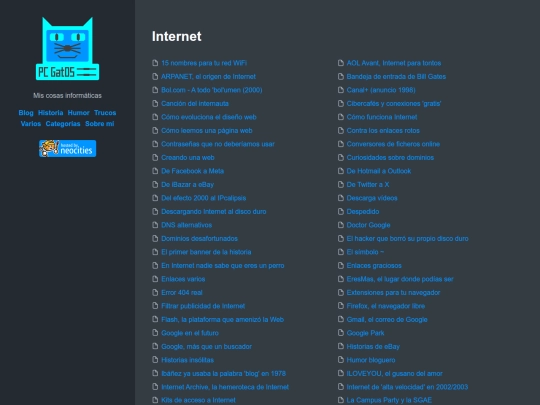Image resolution: width=540 pixels, height=405 pixels.
Task: Open 'Gmail, el correo de Google'
Action: 387,320
